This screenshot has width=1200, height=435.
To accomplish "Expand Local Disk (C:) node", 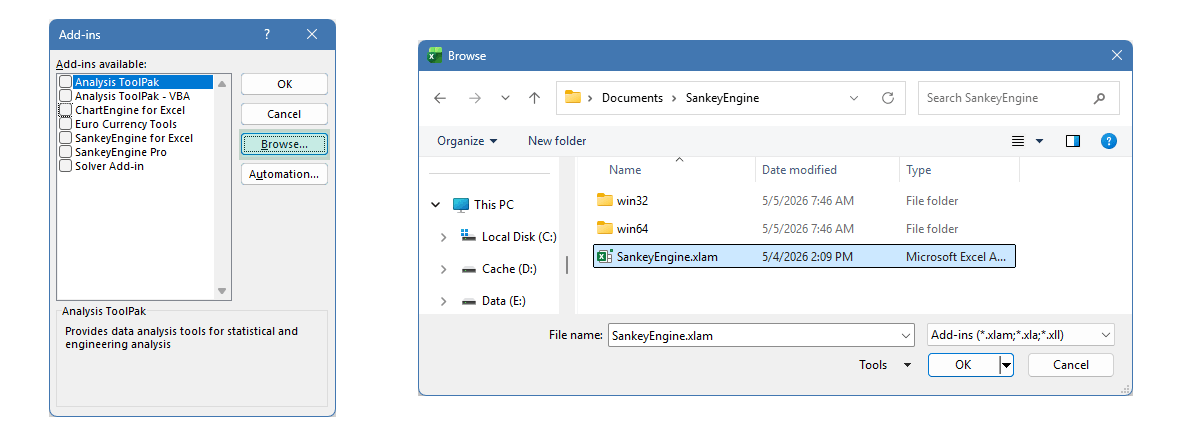I will point(443,236).
